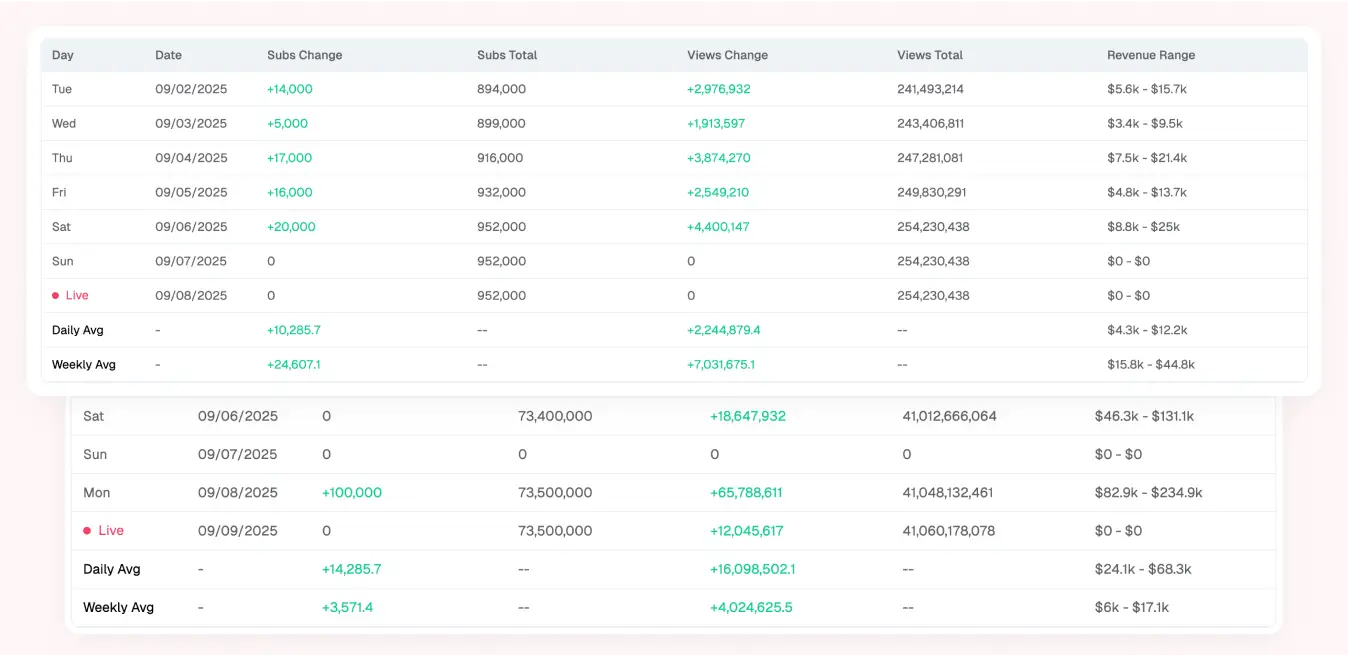Click the Wed row day label
Image resolution: width=1348 pixels, height=655 pixels.
[64, 124]
